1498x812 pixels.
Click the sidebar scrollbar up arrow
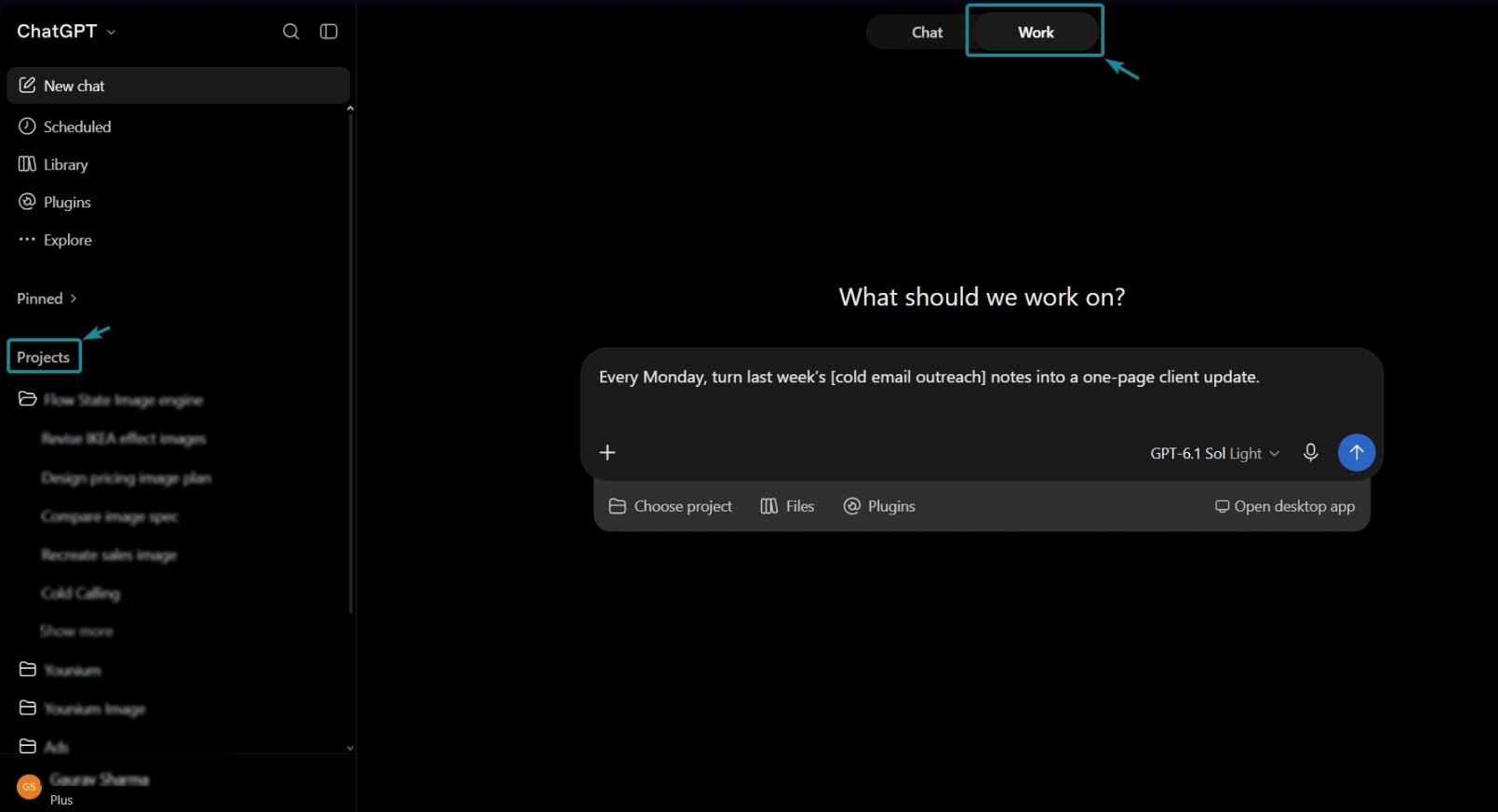(350, 109)
